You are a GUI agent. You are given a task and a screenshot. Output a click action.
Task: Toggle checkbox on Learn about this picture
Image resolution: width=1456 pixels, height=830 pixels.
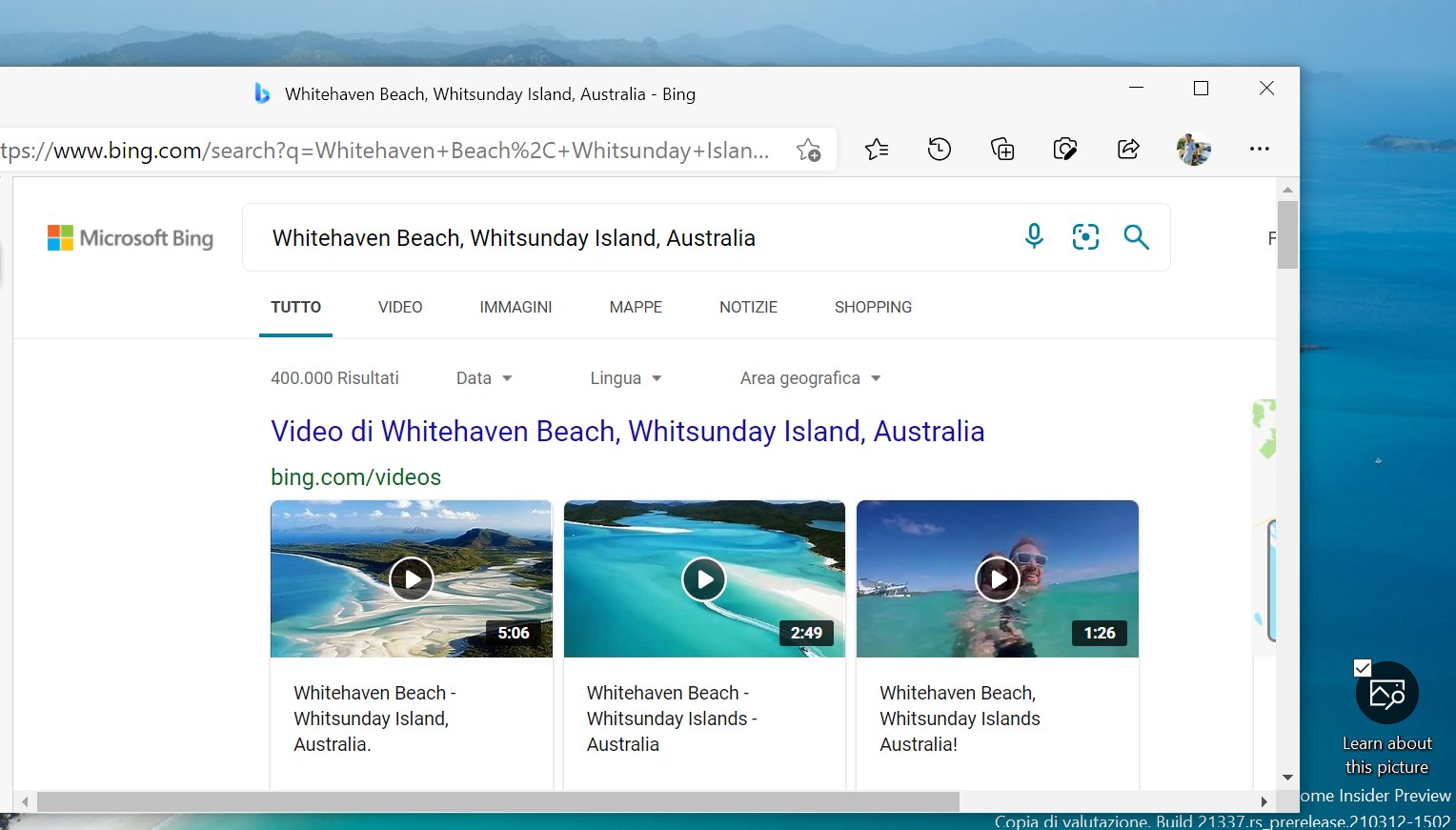(1363, 668)
